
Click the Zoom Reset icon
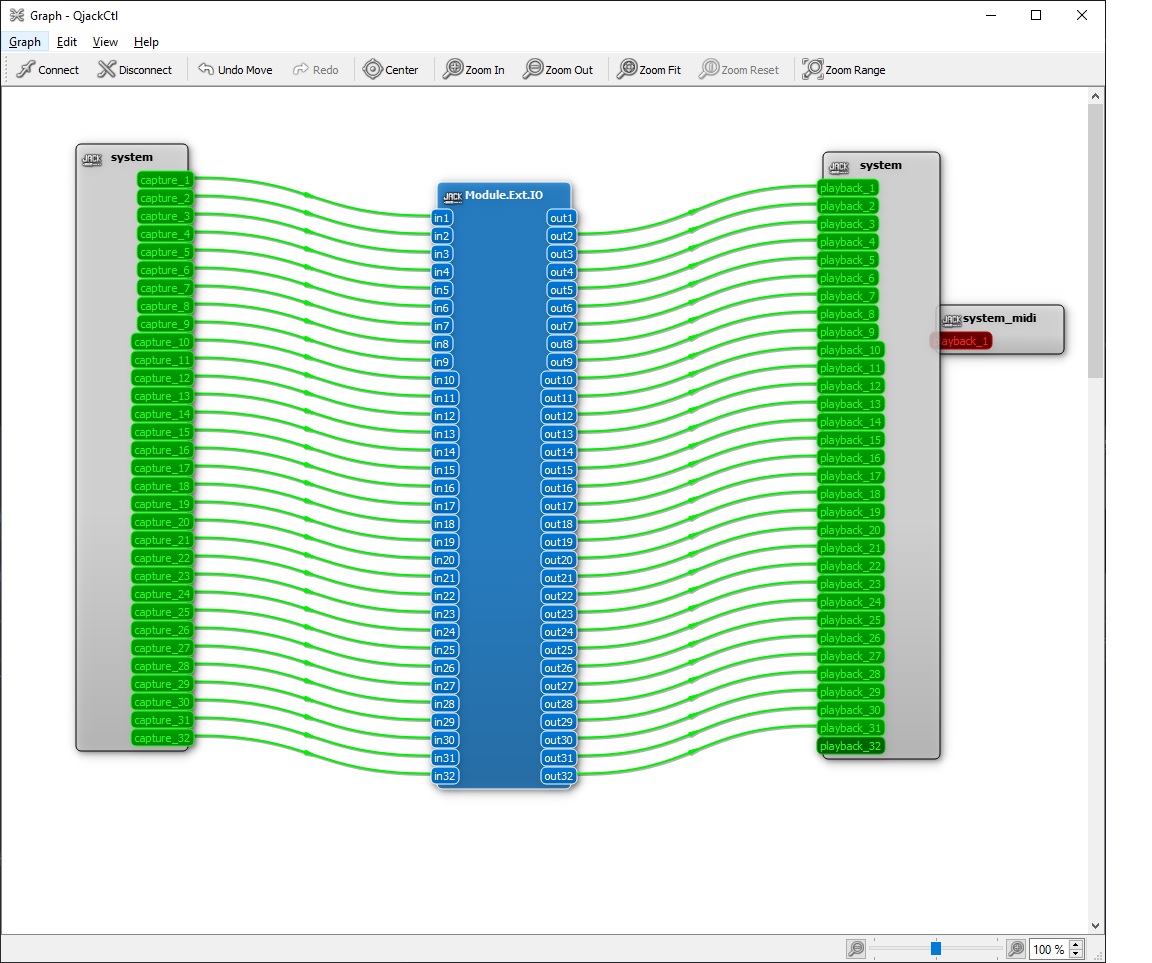coord(709,69)
